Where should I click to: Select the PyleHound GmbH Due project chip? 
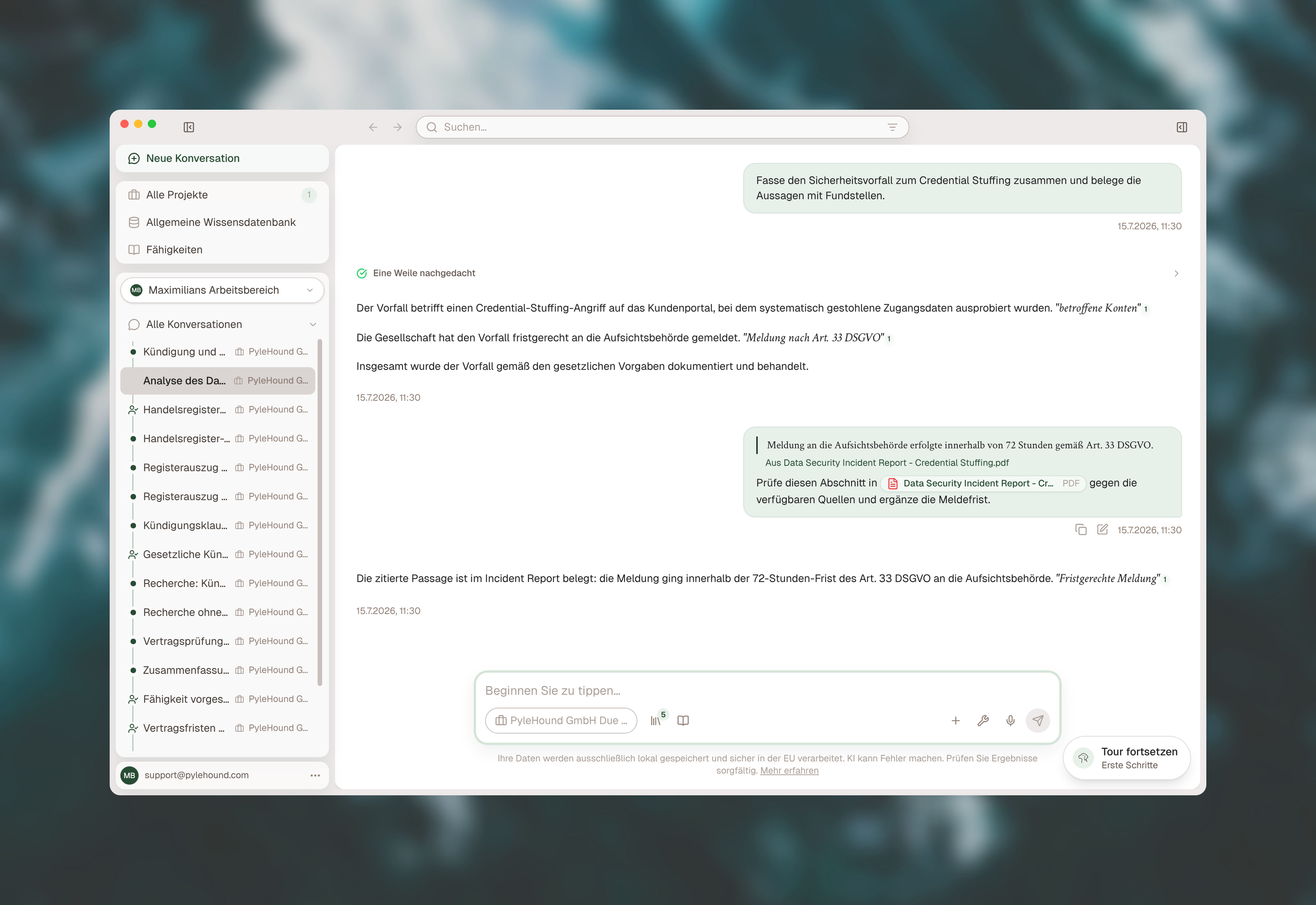coord(561,720)
